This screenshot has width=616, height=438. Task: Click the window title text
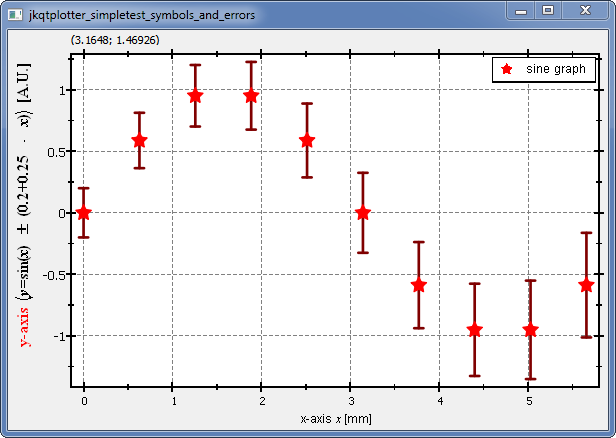(x=149, y=15)
